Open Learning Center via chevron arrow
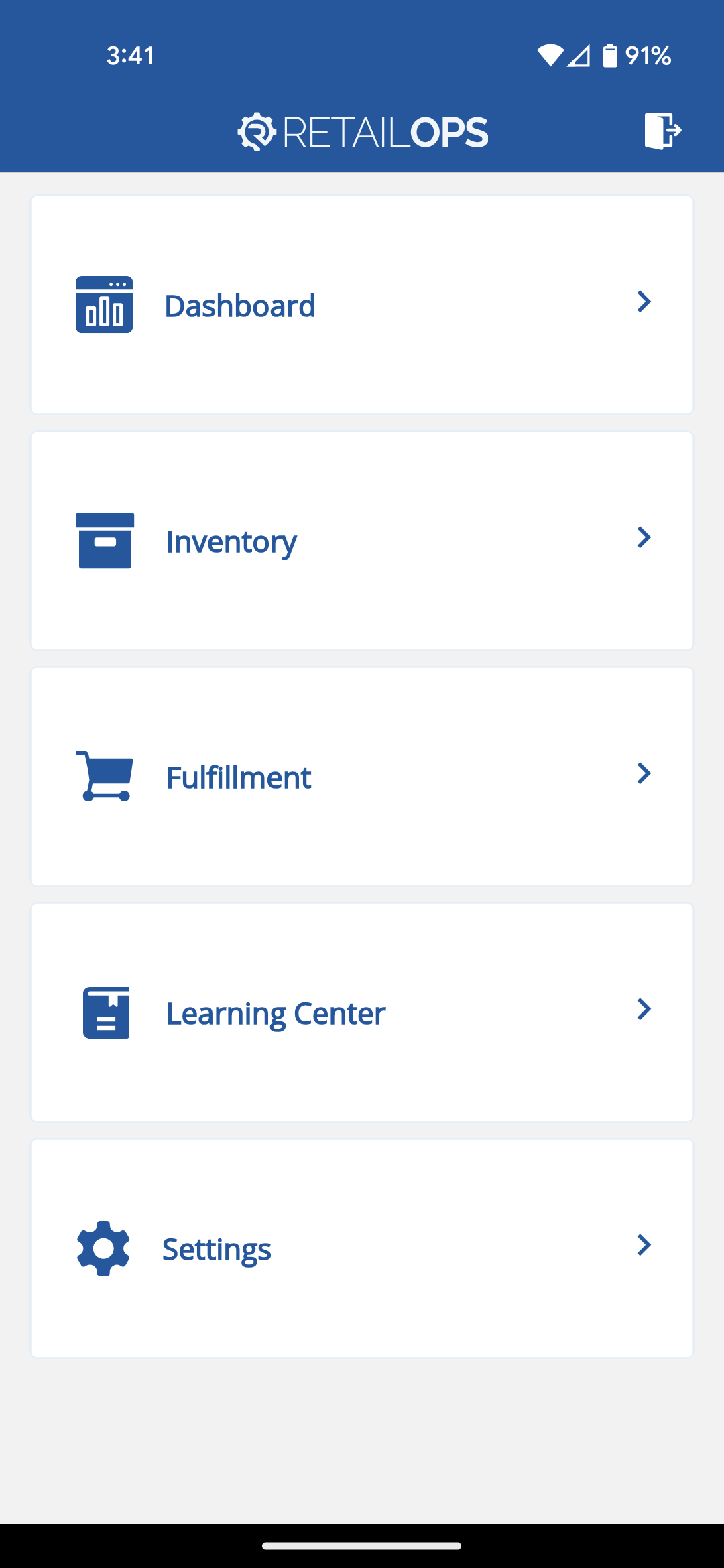This screenshot has width=724, height=1568. pyautogui.click(x=644, y=1009)
